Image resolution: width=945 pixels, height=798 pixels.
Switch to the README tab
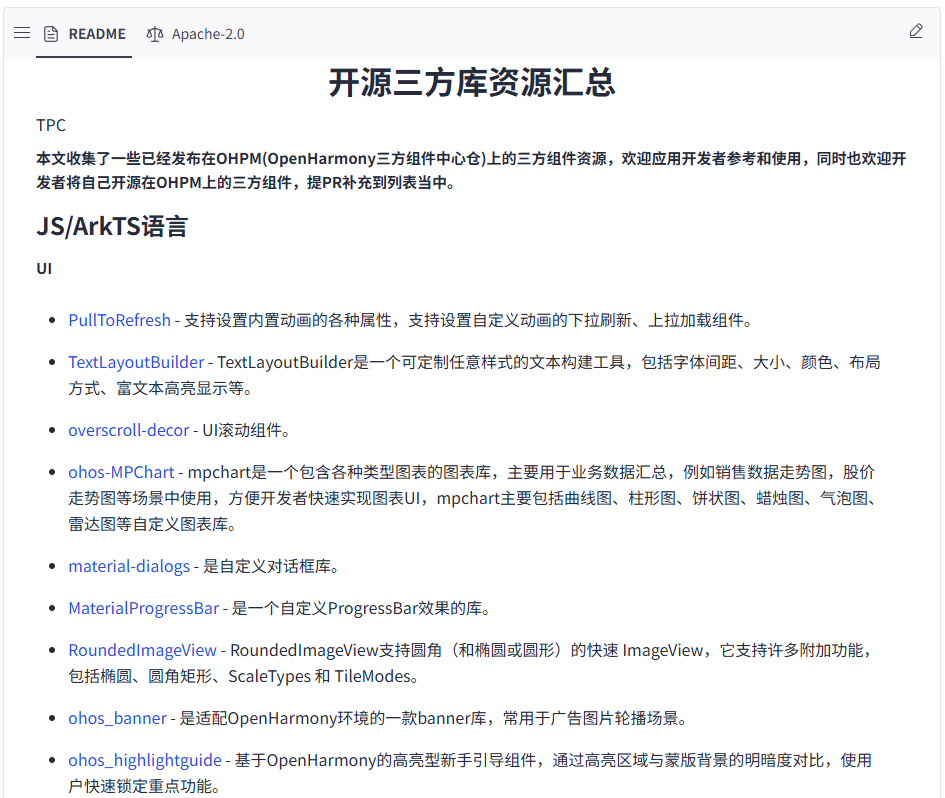pyautogui.click(x=84, y=34)
